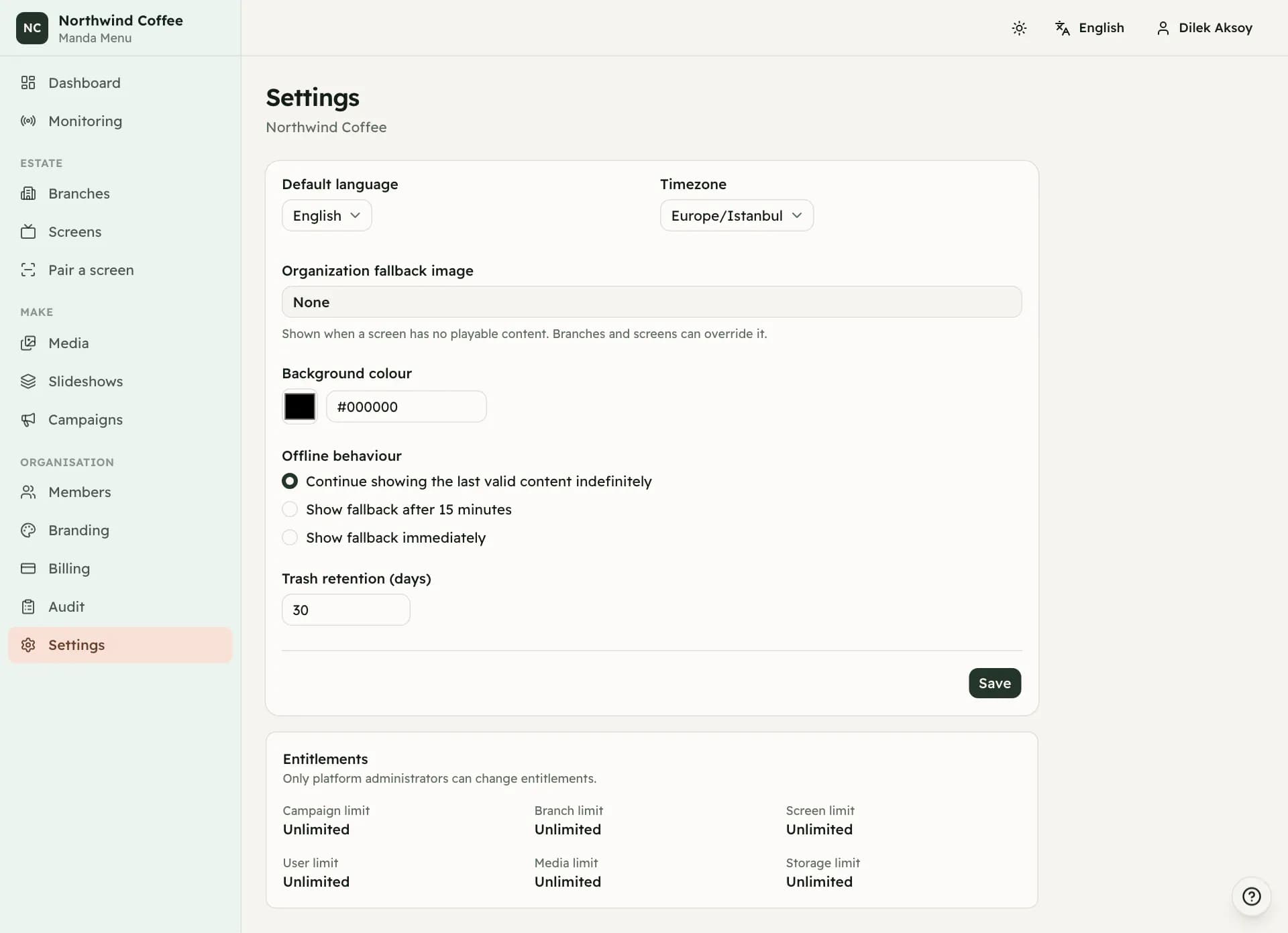Open the Organization fallback image selector
This screenshot has width=1288, height=933.
[651, 302]
